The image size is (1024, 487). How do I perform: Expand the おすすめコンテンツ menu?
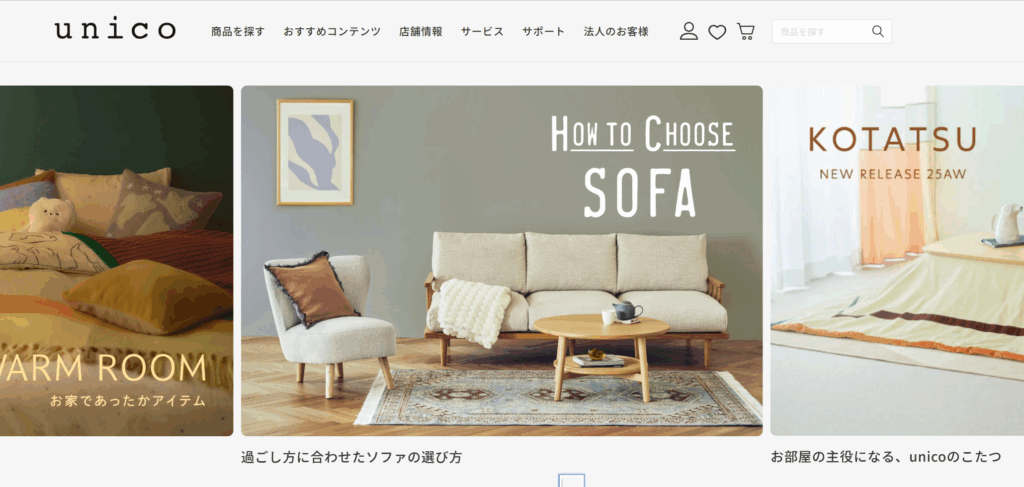pos(332,31)
